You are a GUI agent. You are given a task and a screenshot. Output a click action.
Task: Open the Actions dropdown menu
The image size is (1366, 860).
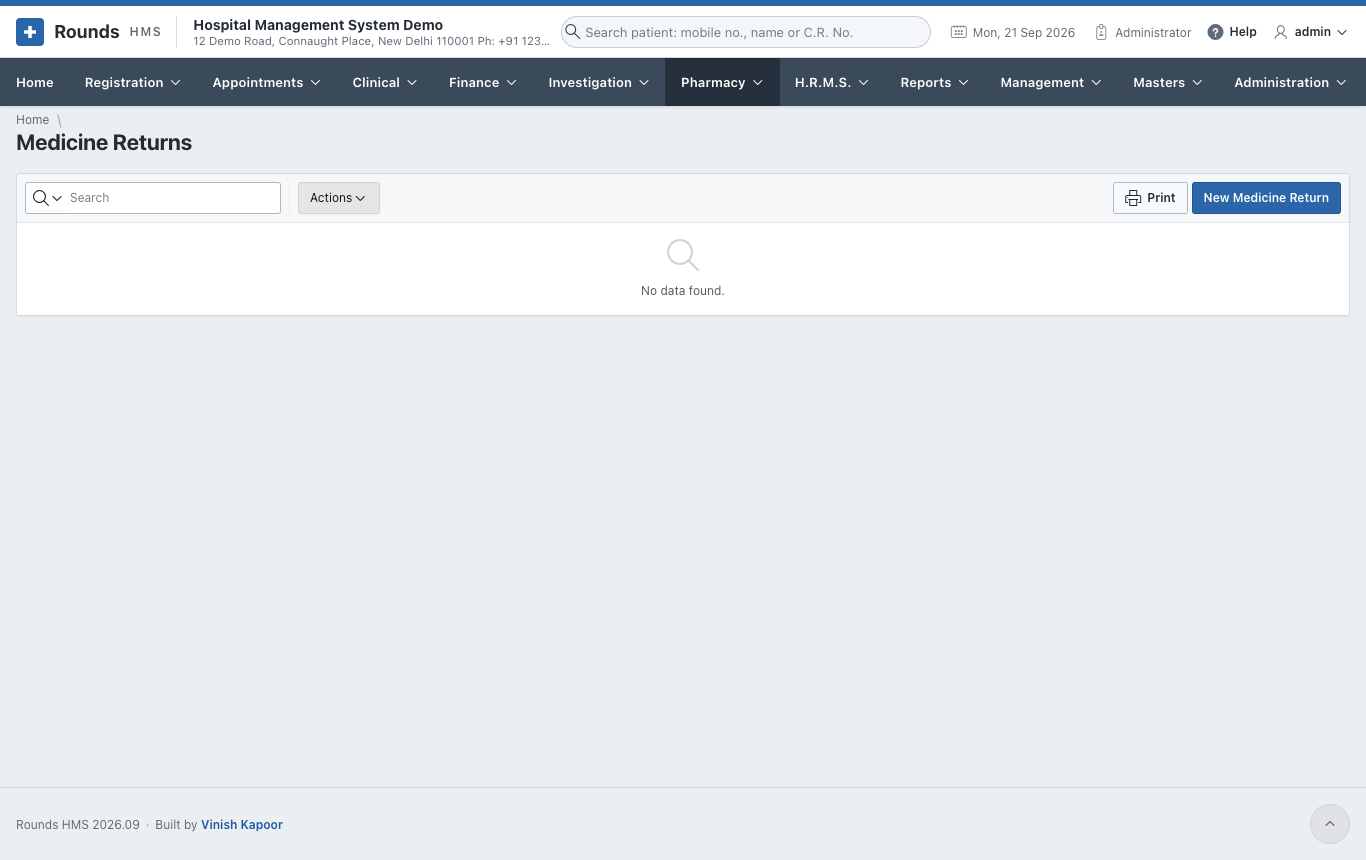(x=339, y=198)
